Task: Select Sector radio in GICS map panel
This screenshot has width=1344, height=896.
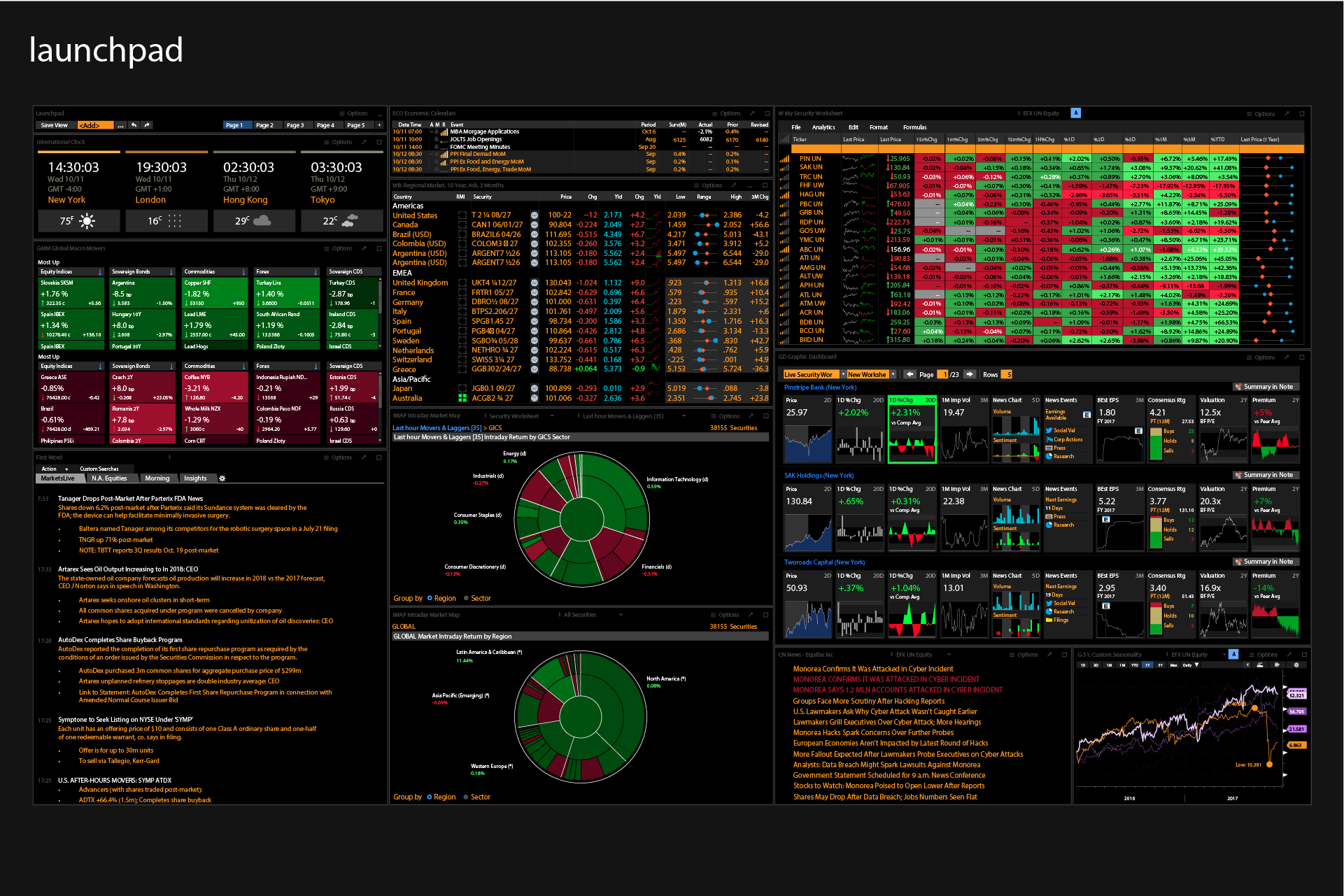Action: click(466, 599)
